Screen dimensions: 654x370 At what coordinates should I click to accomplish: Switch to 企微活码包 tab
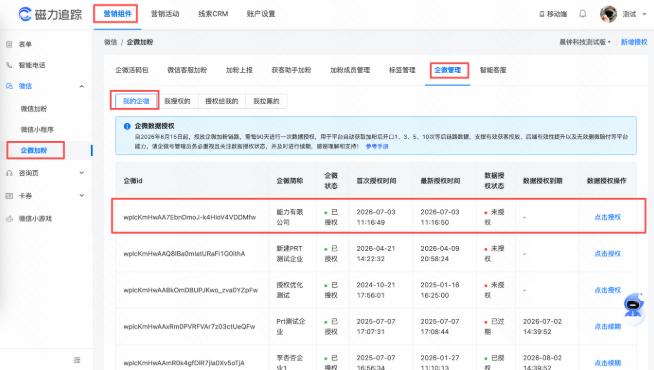pos(132,70)
